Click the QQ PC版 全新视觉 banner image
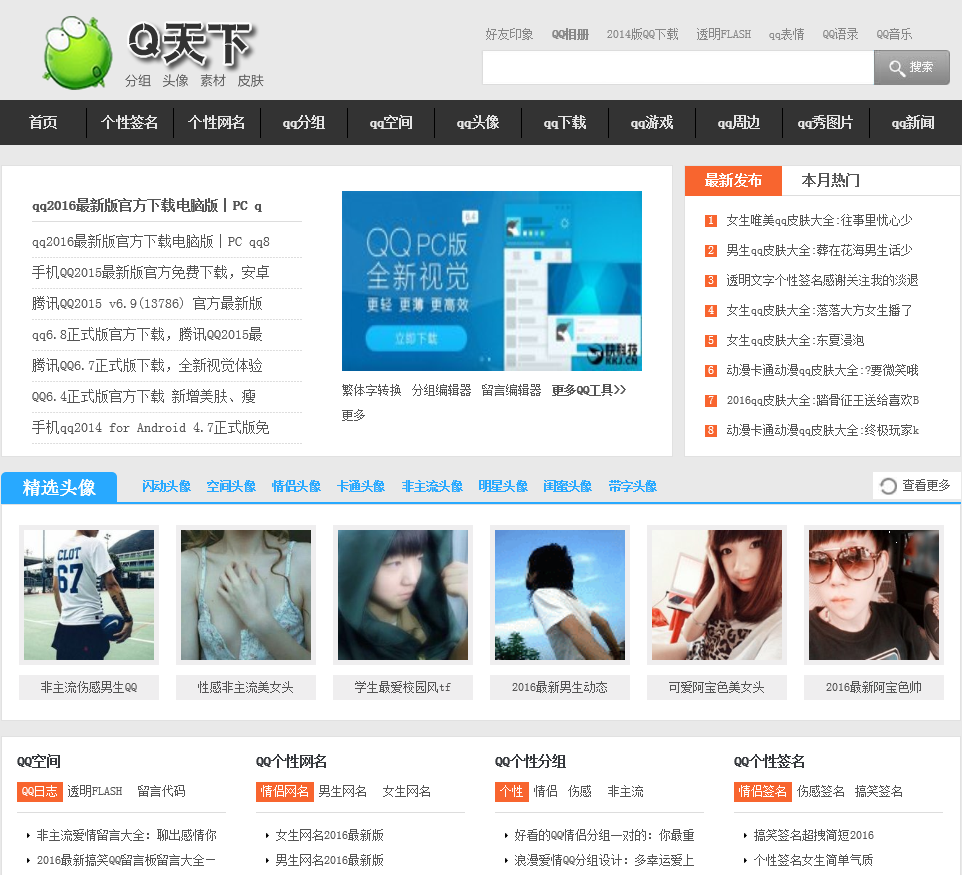The height and width of the screenshot is (875, 962). [492, 281]
